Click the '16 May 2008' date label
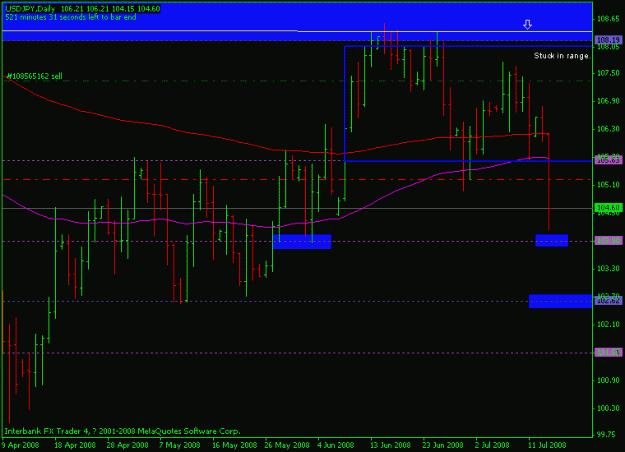This screenshot has height=452, width=625. click(x=234, y=445)
